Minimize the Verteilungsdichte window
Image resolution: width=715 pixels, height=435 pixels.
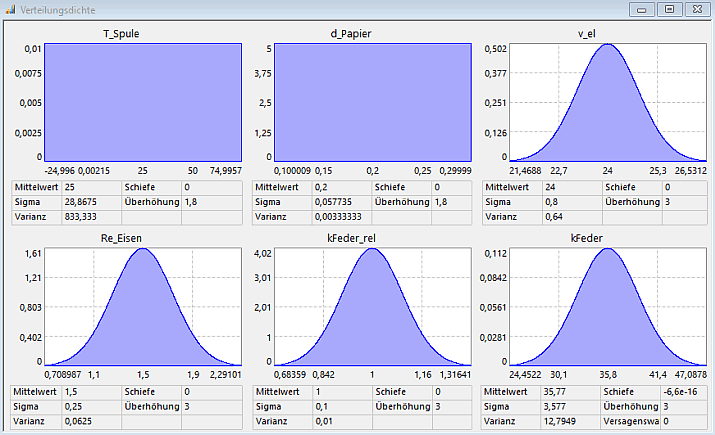click(642, 9)
